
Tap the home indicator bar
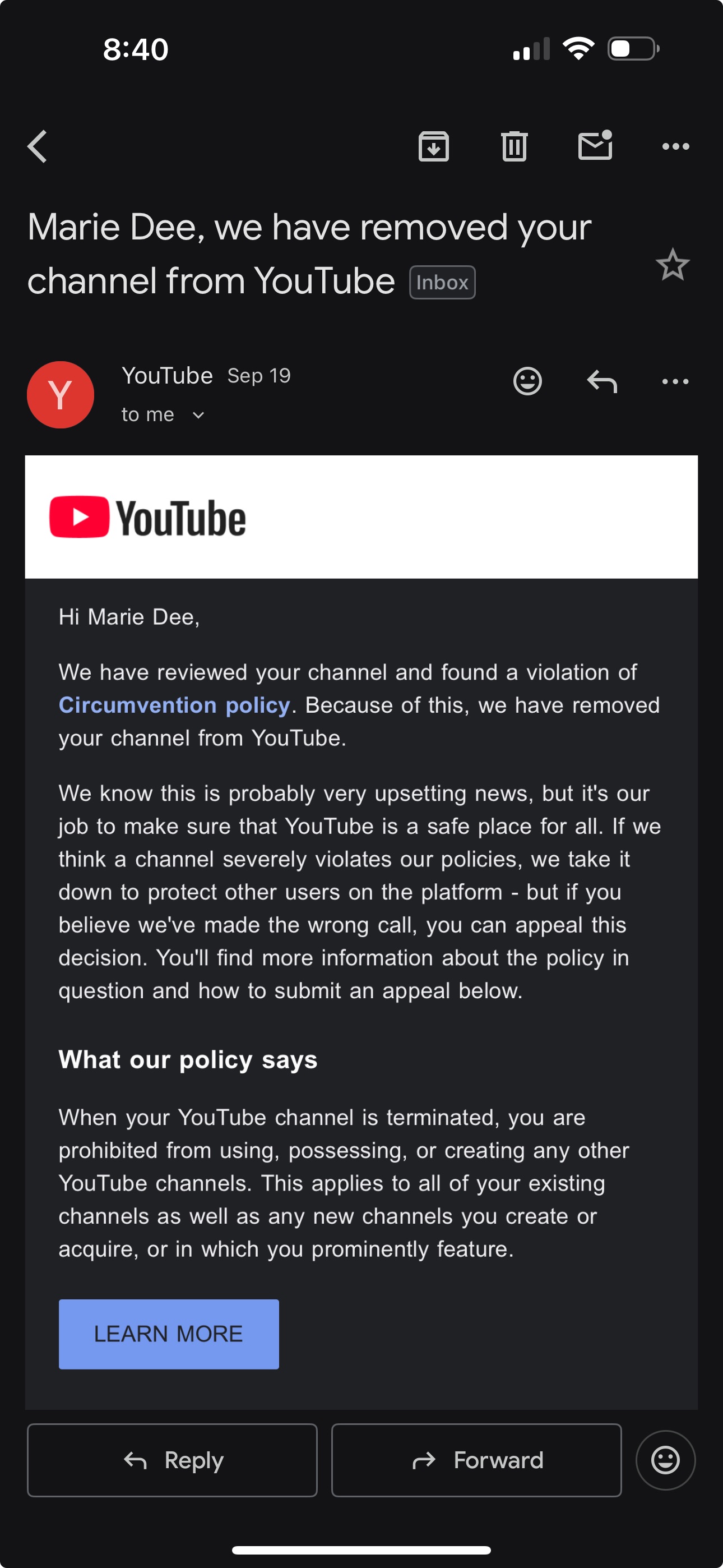[361, 1549]
